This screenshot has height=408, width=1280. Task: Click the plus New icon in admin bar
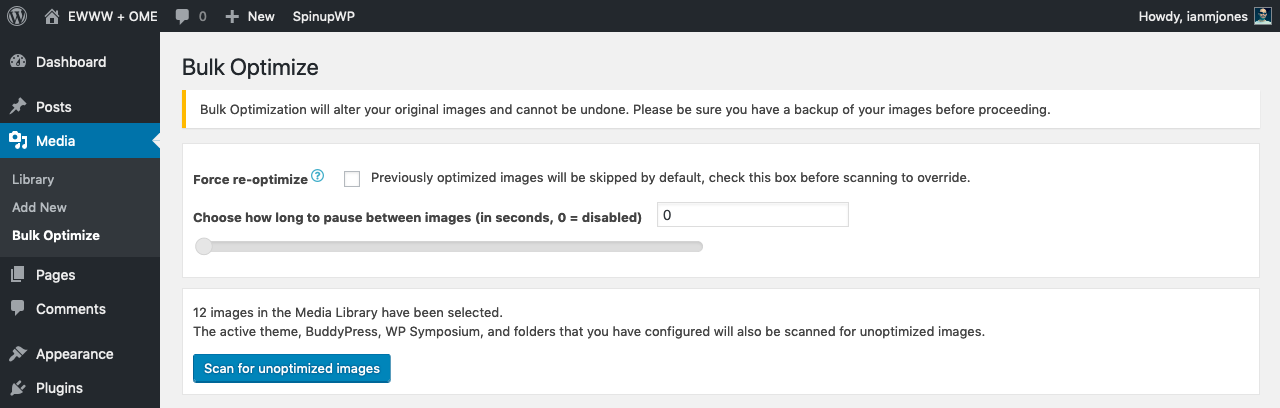(x=232, y=17)
